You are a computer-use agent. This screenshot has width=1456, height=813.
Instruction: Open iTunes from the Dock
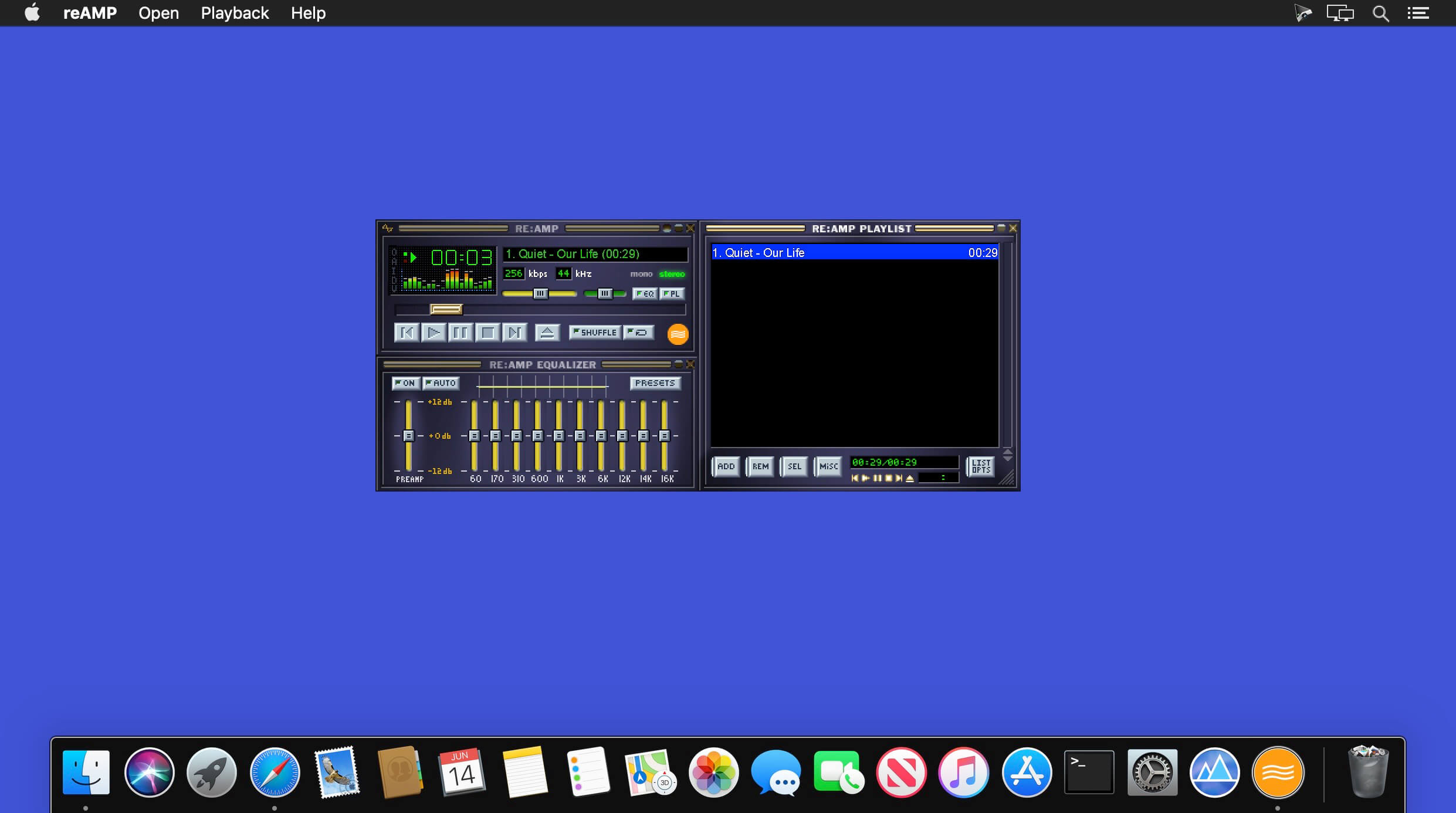[963, 773]
